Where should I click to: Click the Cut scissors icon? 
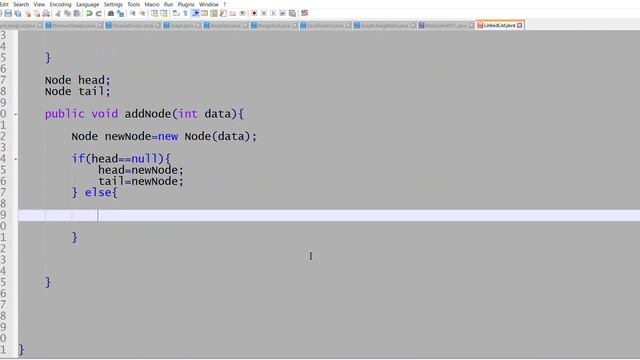[x=58, y=13]
